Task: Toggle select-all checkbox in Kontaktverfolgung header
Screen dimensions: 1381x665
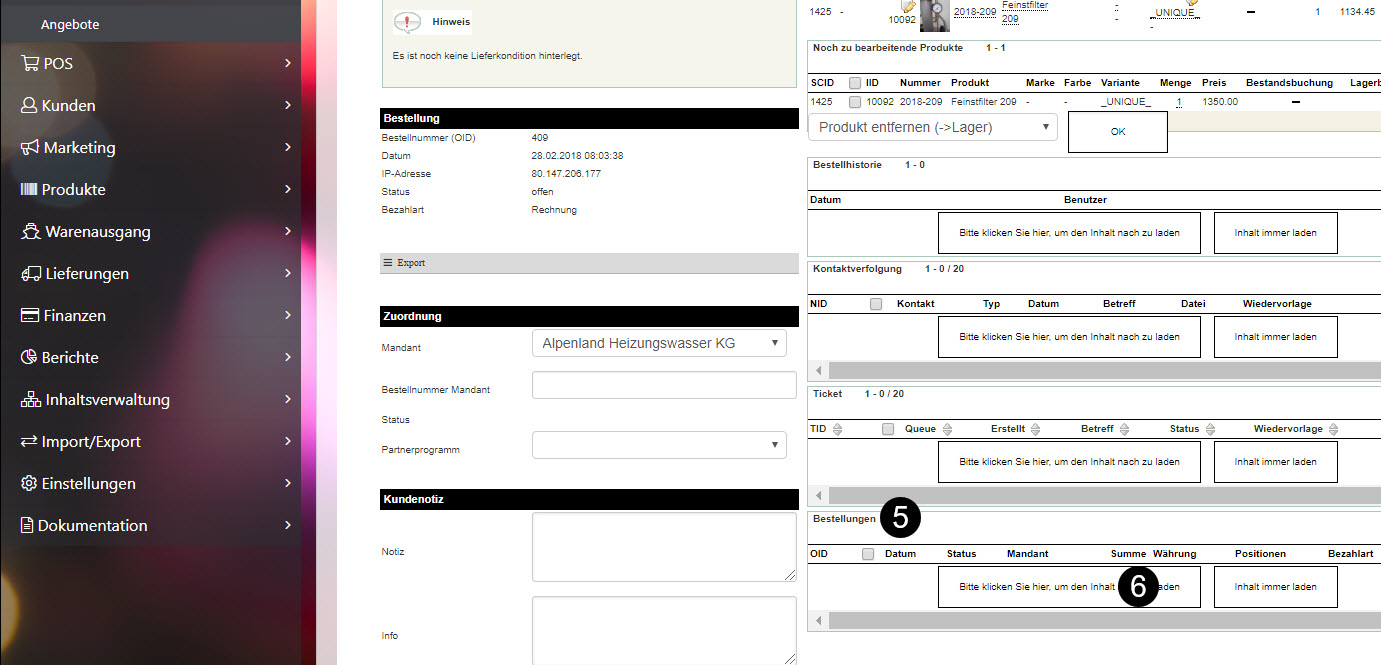Action: click(x=876, y=304)
